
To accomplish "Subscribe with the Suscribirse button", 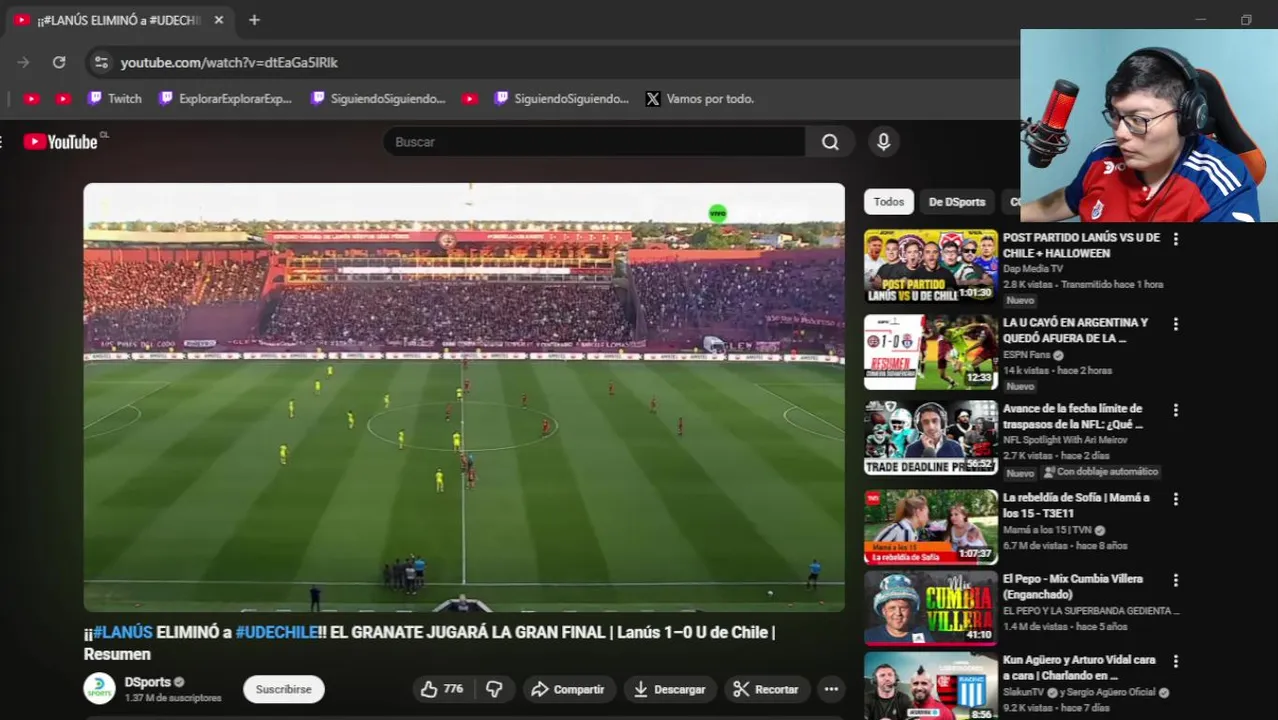I will pyautogui.click(x=283, y=689).
